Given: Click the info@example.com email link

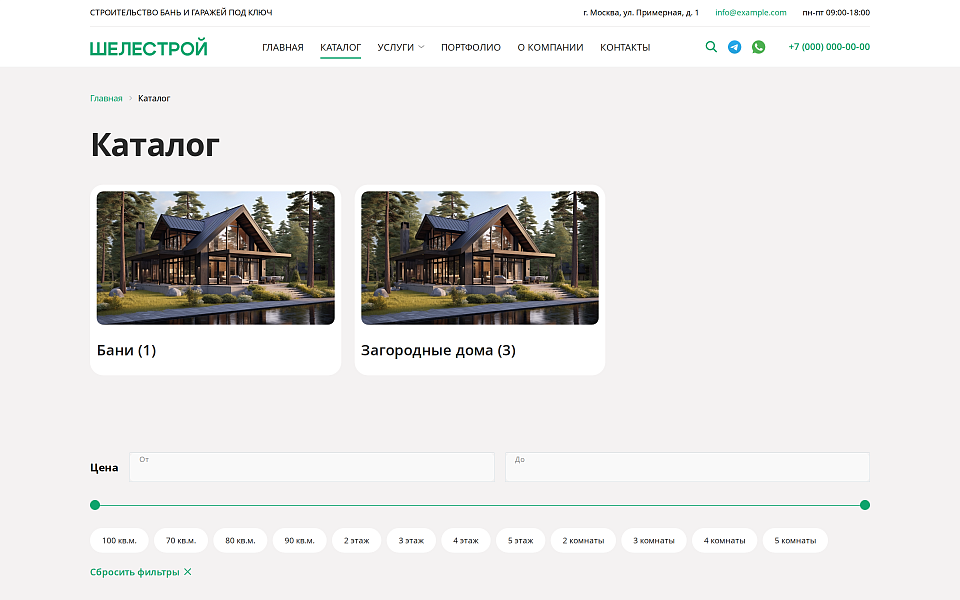Looking at the screenshot, I should coord(751,13).
